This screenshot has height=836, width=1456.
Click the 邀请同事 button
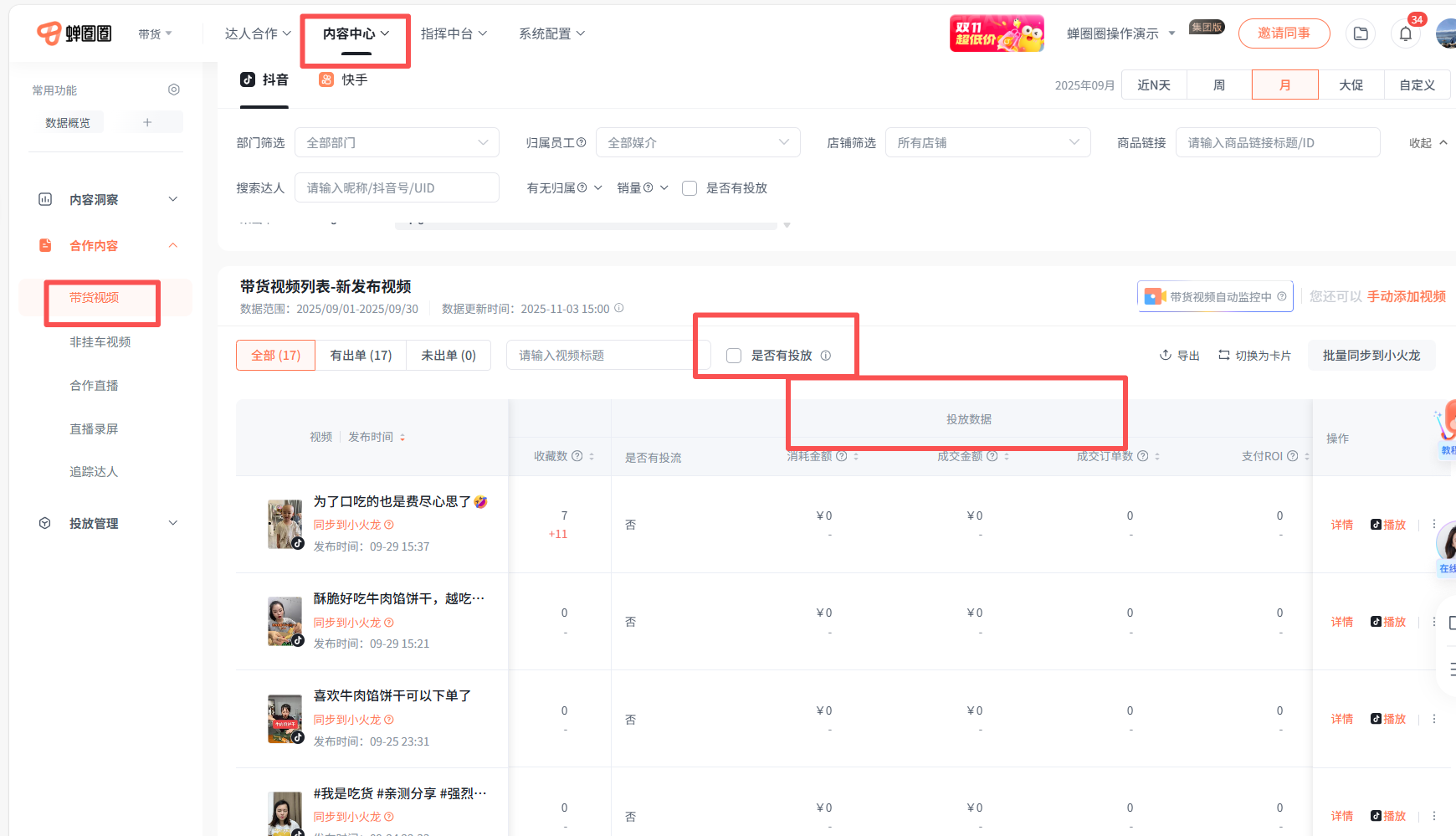[x=1284, y=33]
